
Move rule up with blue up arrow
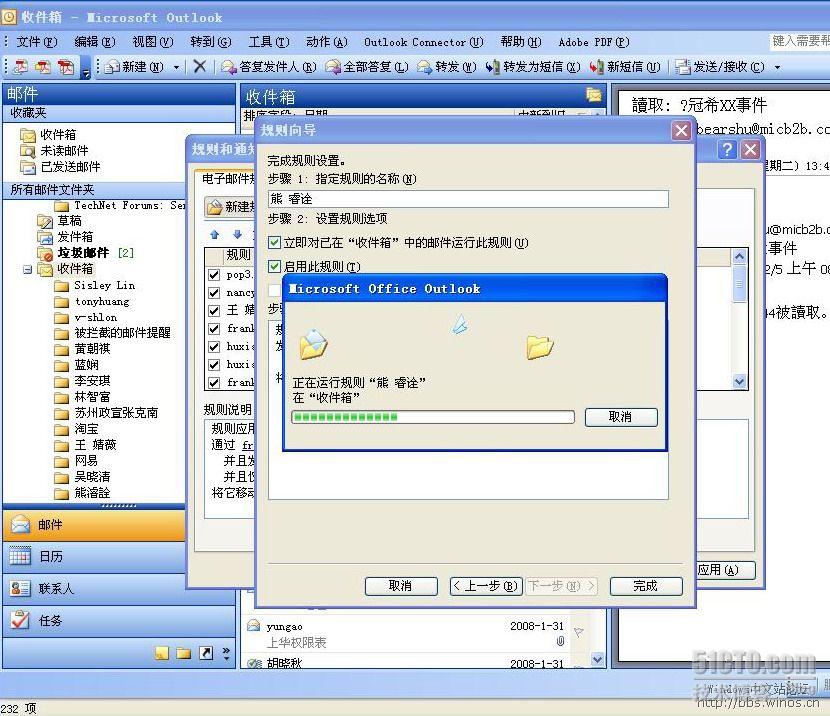tap(214, 234)
